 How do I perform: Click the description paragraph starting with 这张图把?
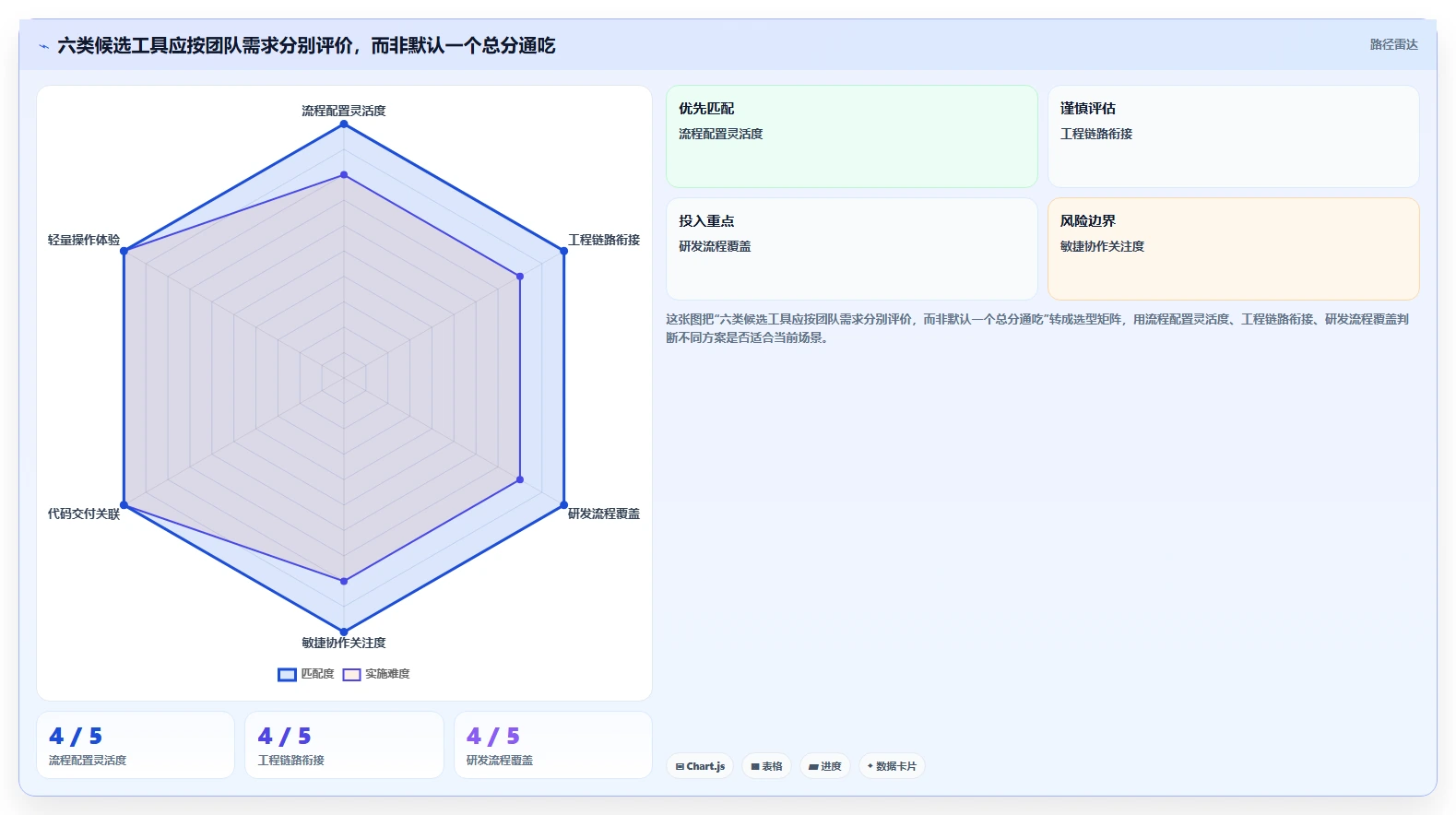coord(1037,328)
